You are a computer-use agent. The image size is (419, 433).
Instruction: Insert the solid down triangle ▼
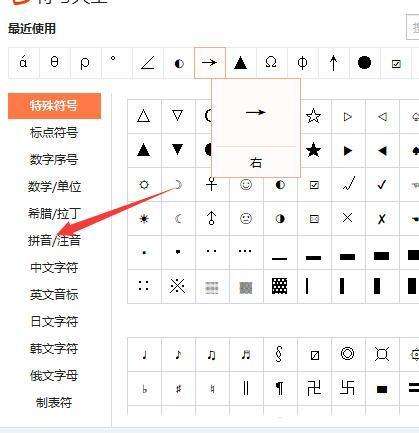(x=178, y=150)
